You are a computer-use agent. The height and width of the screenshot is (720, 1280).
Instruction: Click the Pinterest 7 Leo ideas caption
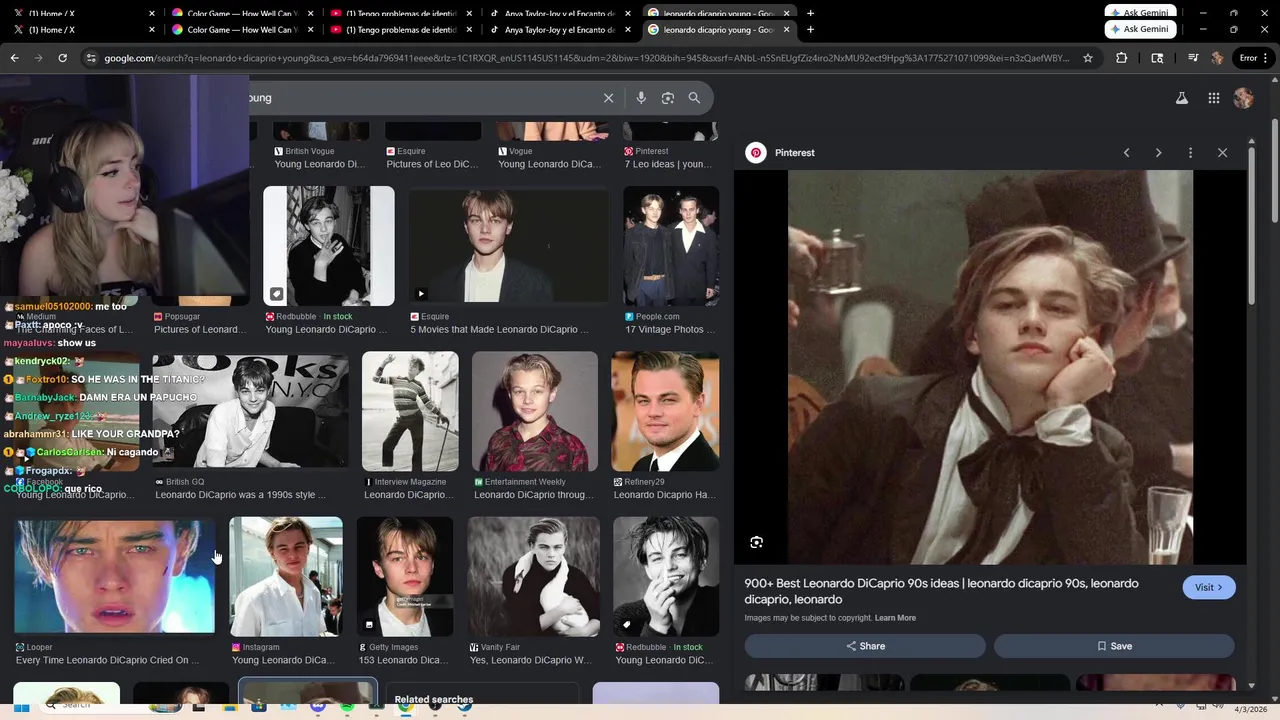tap(668, 164)
